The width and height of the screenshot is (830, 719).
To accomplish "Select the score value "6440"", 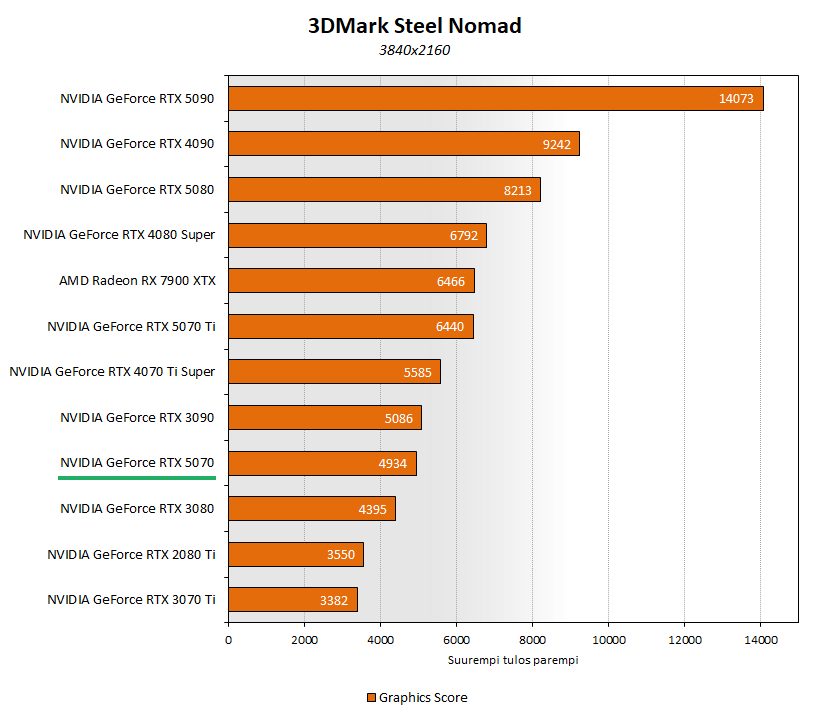I will click(450, 327).
